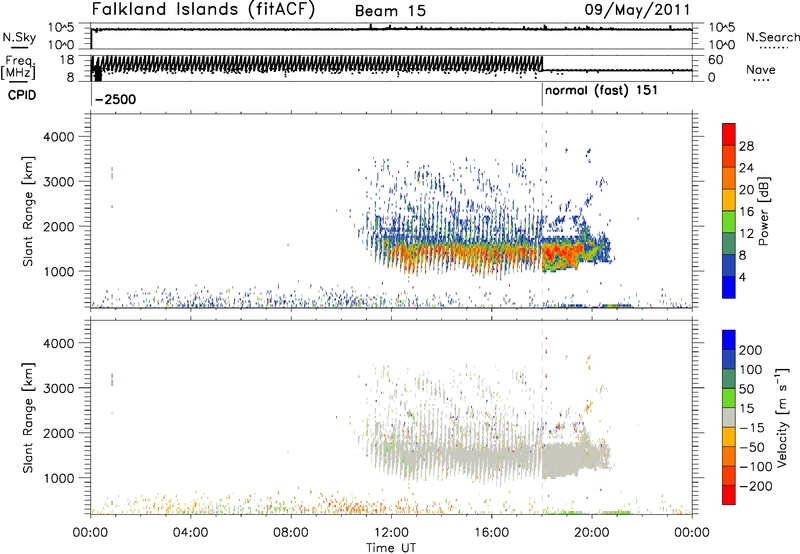Click the sky noise trace in the N.Sky panel

tap(392, 29)
